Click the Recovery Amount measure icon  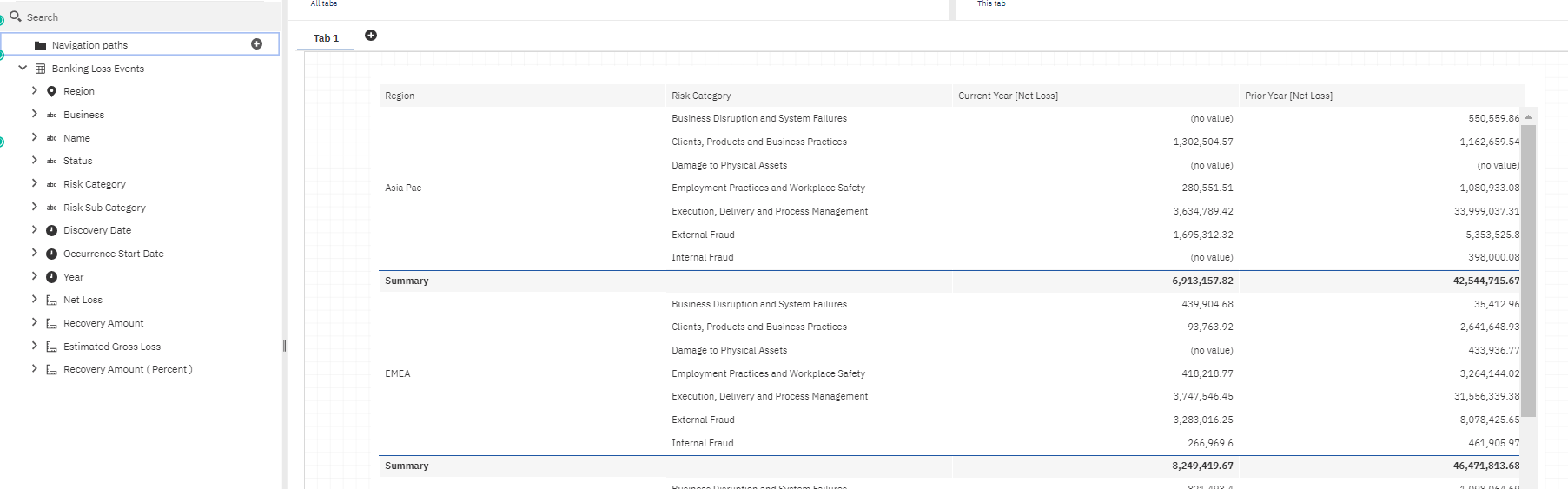pos(51,323)
